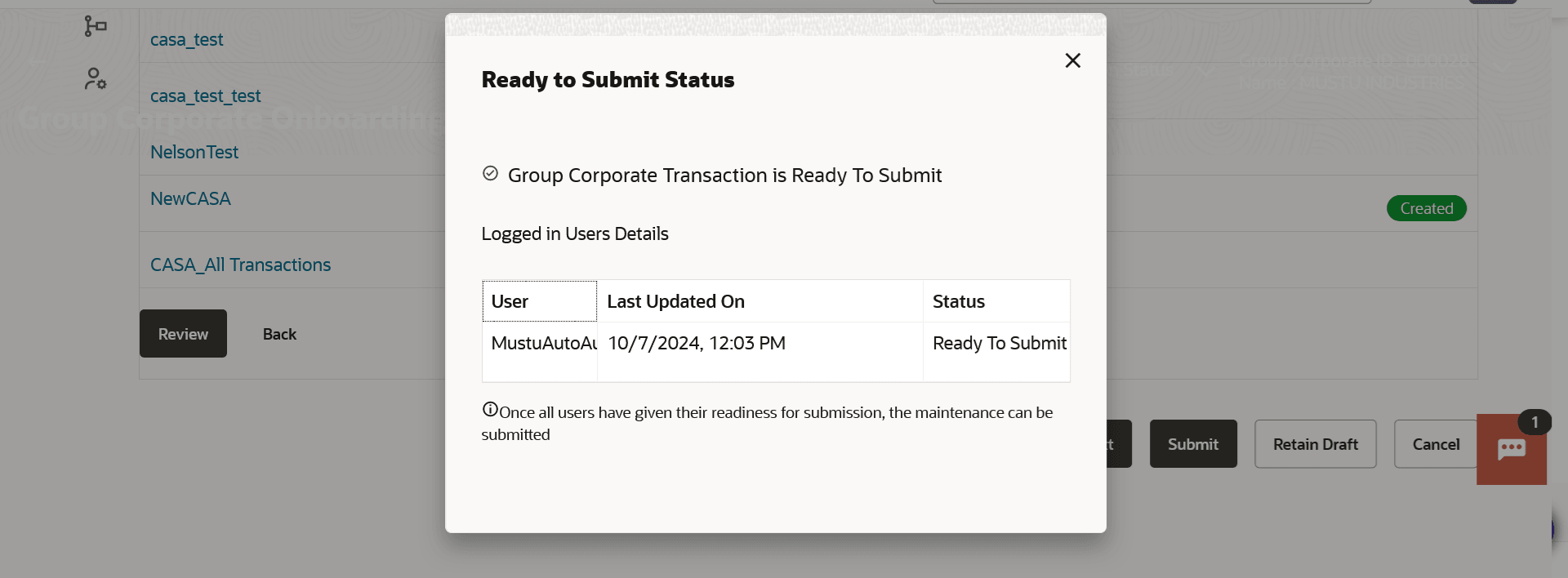The height and width of the screenshot is (578, 1568).
Task: Click the info icon beside the note
Action: 490,410
